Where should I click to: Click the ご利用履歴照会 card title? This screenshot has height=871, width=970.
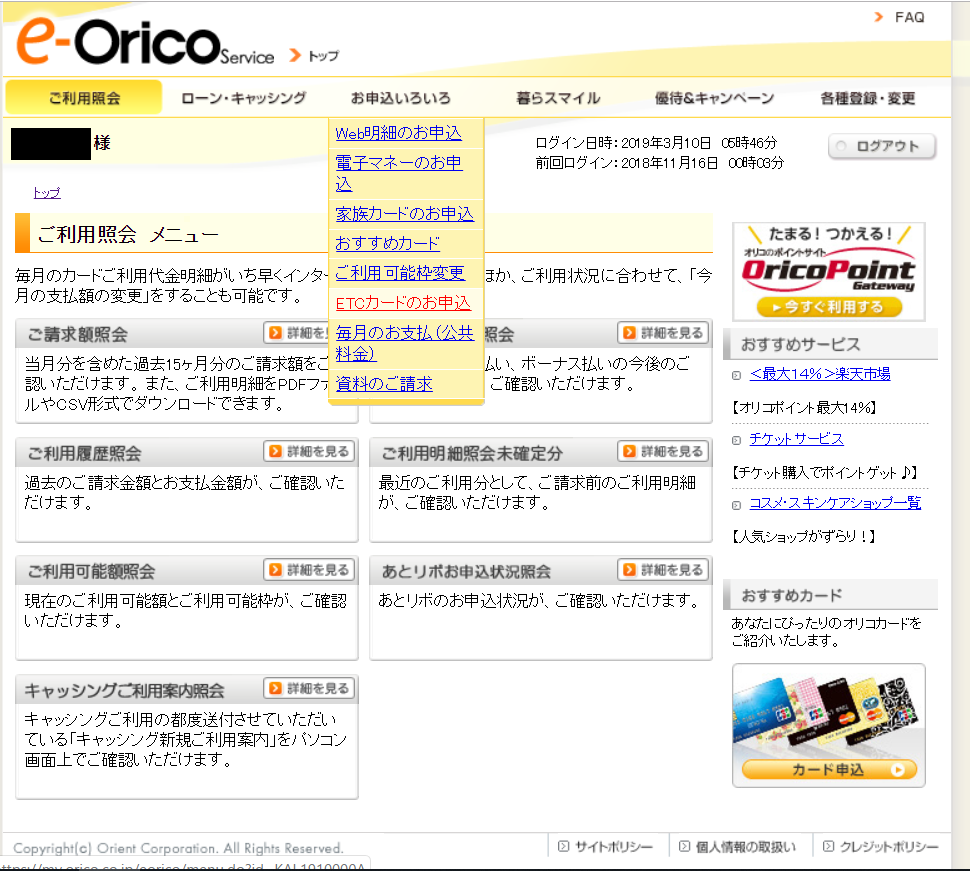[84, 453]
